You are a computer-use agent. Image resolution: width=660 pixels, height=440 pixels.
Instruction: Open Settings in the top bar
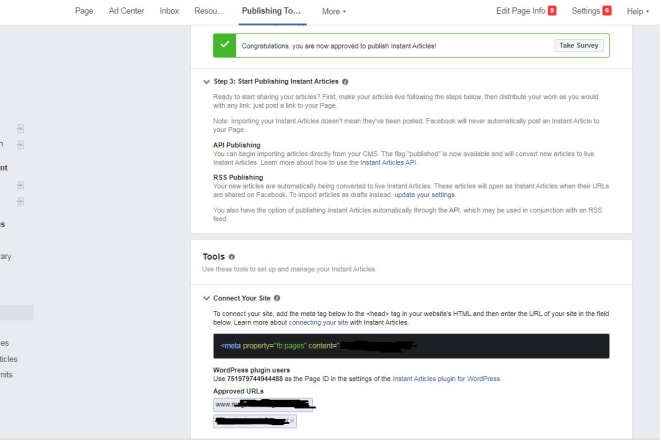click(585, 11)
